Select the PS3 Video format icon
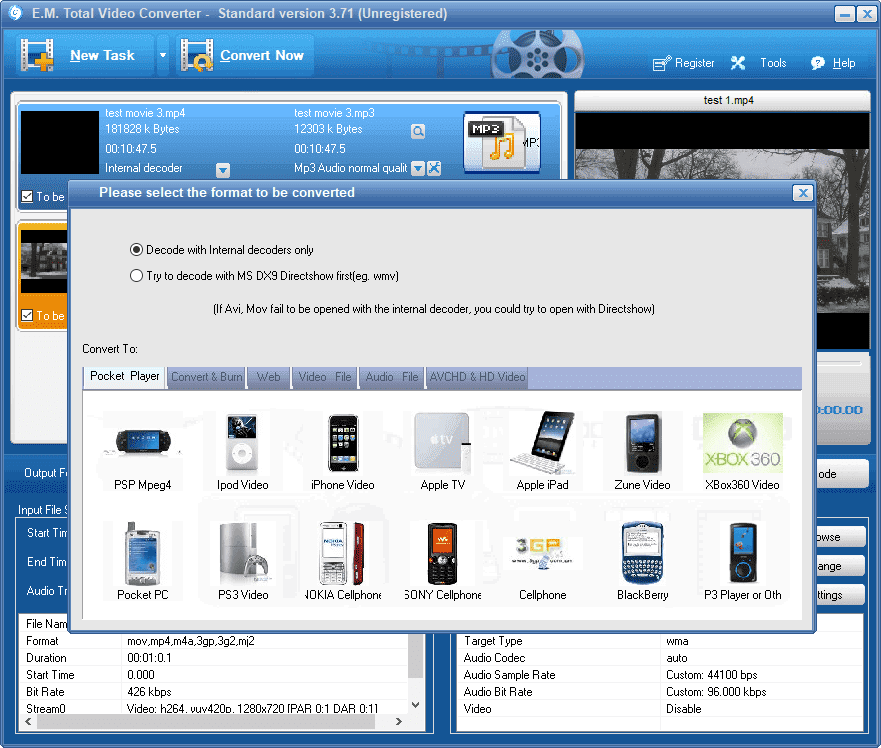 [x=243, y=554]
